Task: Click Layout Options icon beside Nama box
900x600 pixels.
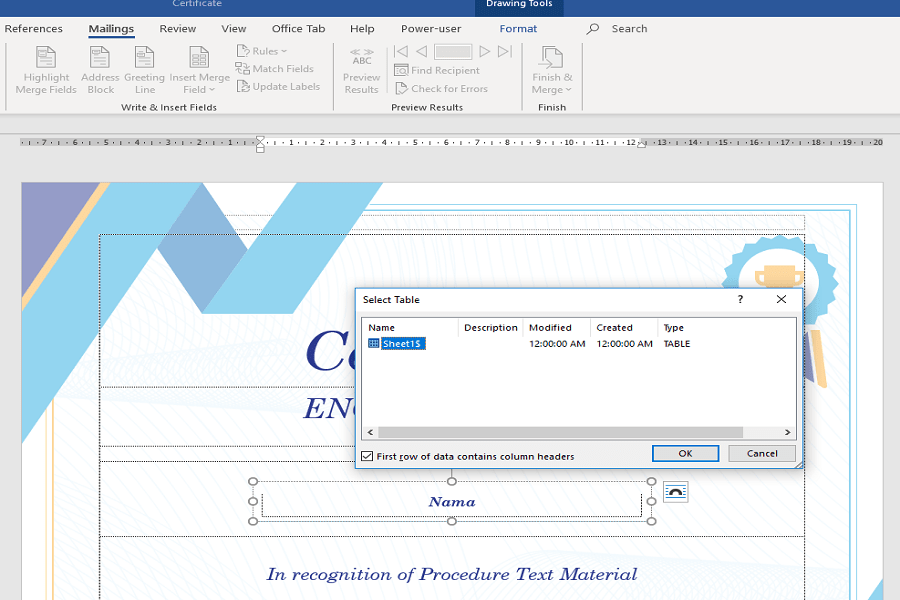Action: click(676, 492)
